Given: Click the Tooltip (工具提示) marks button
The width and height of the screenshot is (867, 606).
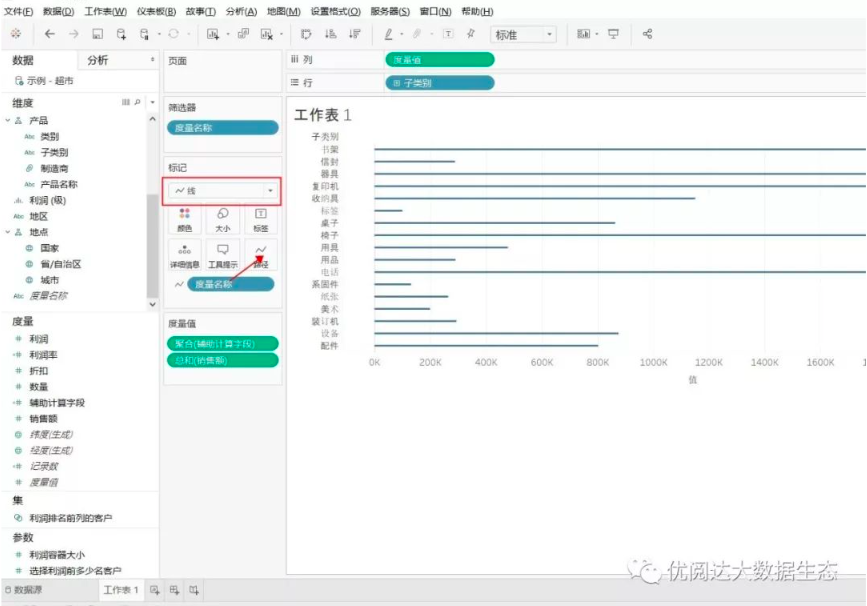Looking at the screenshot, I should (x=222, y=255).
